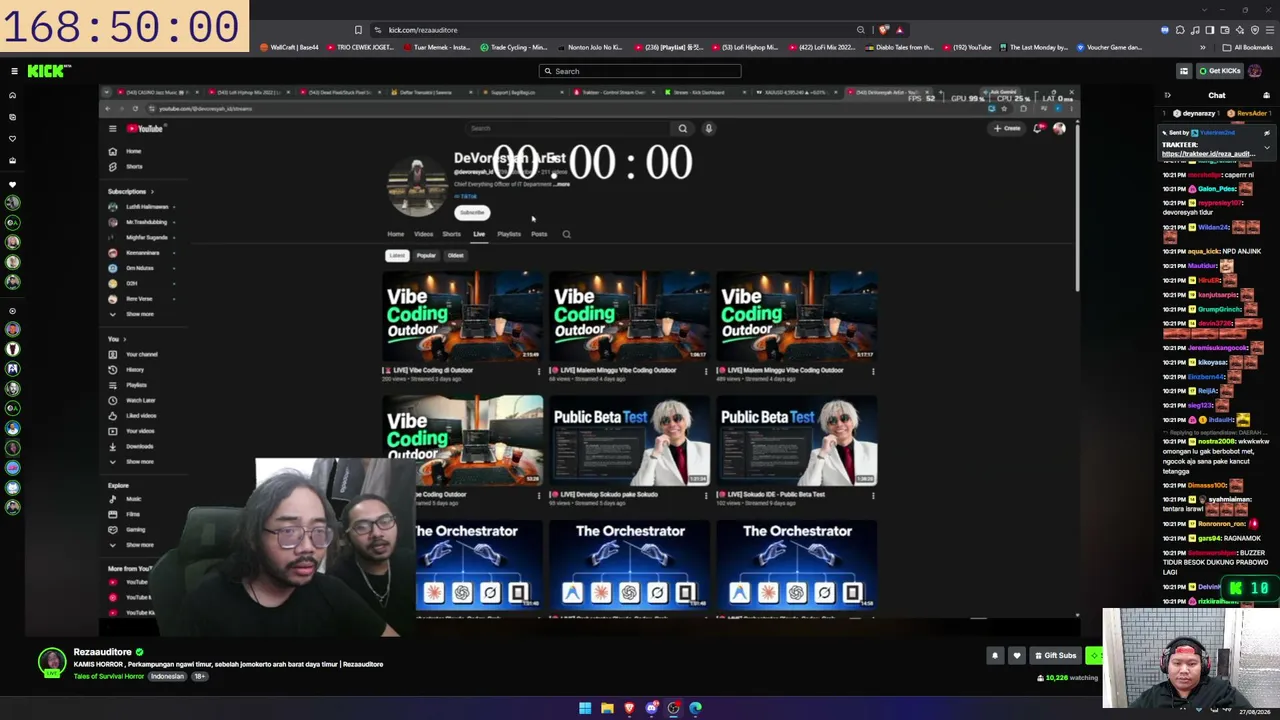Open the Kick user profile avatar

[x=1255, y=71]
